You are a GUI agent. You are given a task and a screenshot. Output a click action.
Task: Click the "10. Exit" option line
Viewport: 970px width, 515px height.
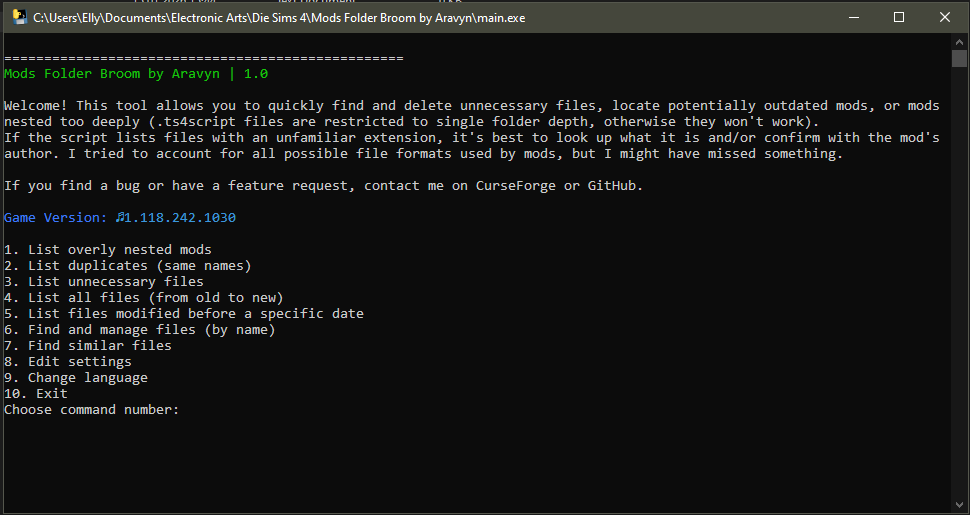(x=36, y=393)
